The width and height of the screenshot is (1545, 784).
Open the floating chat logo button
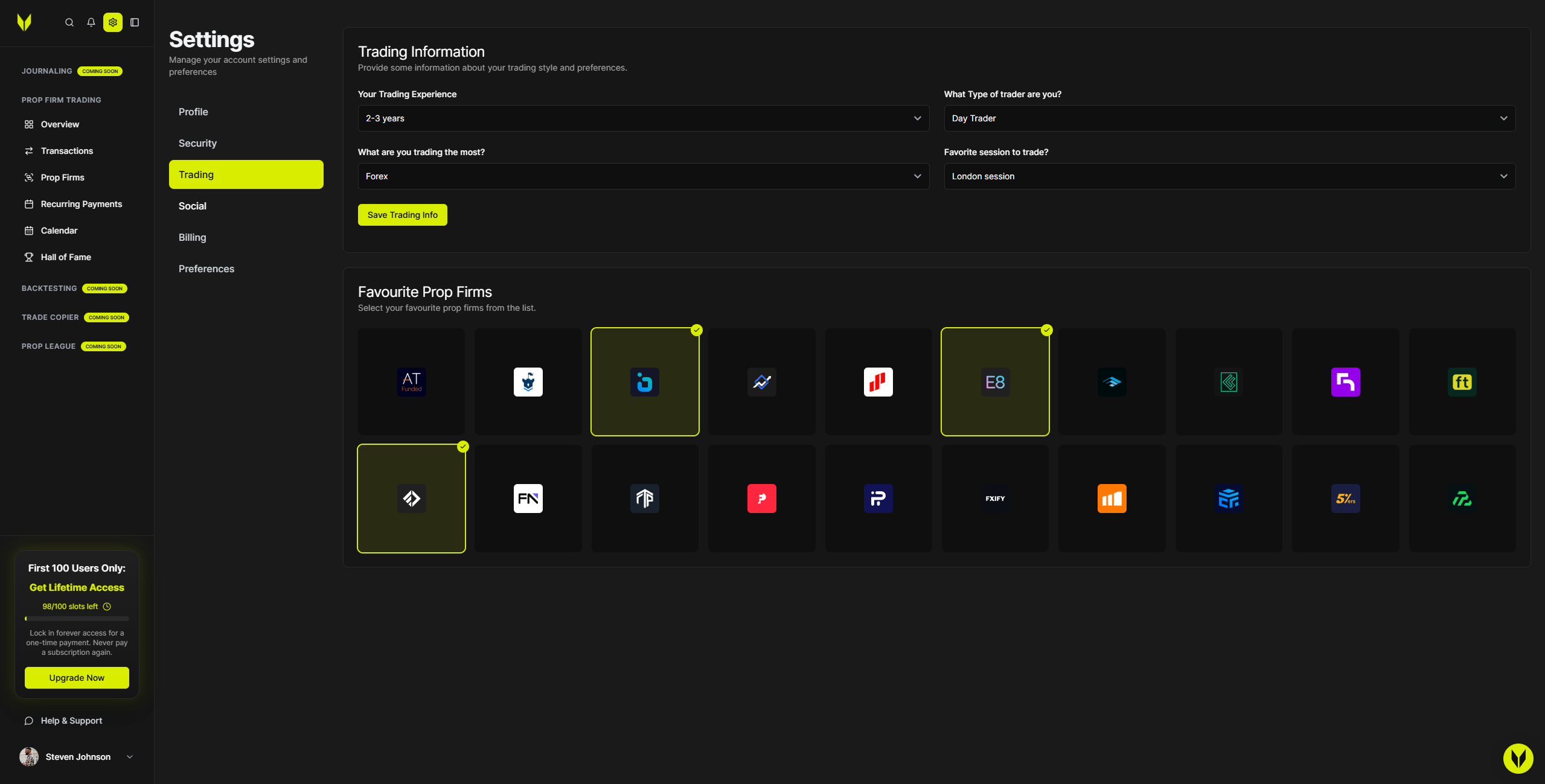click(1518, 758)
